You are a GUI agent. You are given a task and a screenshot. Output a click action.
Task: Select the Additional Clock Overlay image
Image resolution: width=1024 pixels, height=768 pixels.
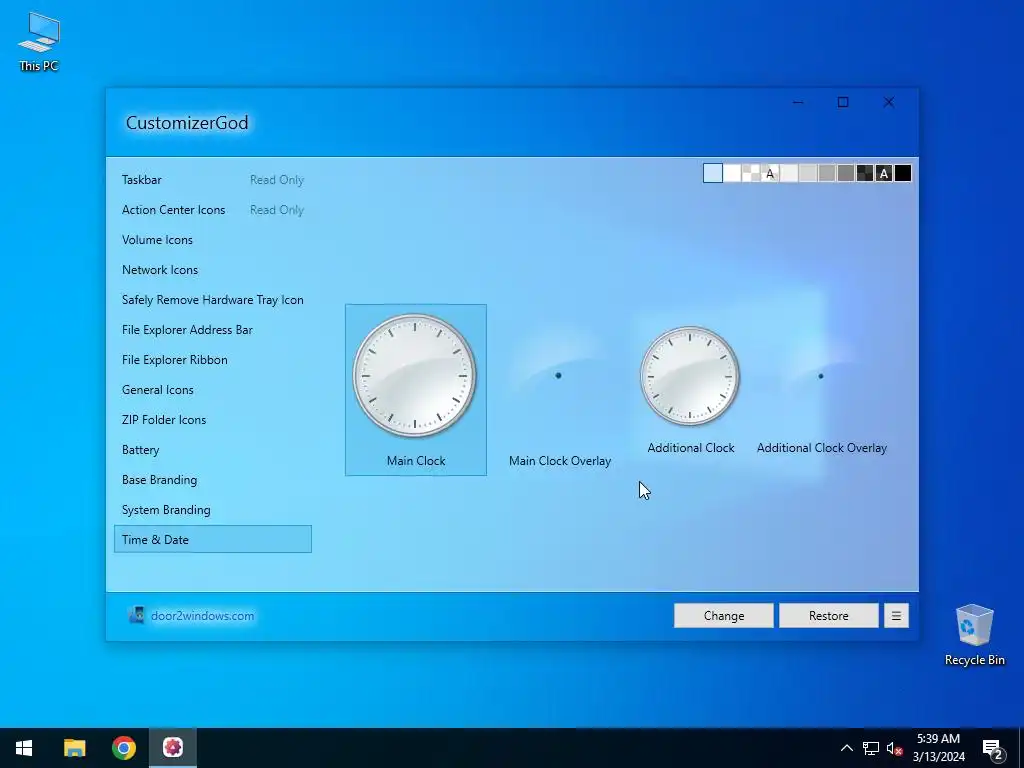[822, 389]
